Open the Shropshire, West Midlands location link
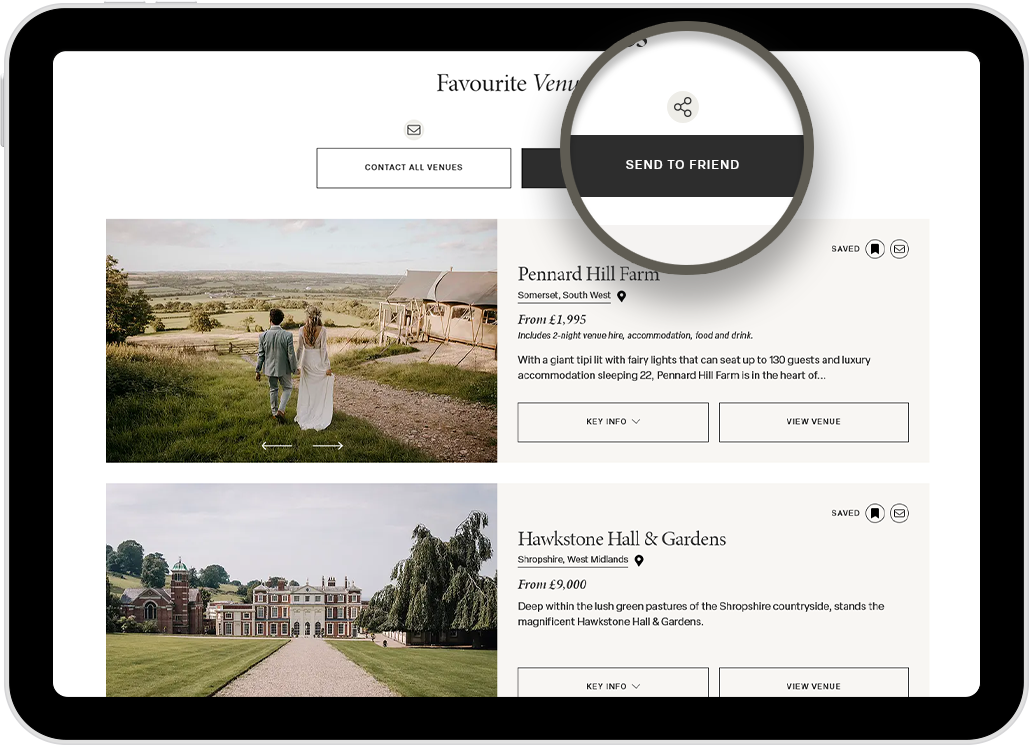The height and width of the screenshot is (745, 1029). click(x=572, y=560)
